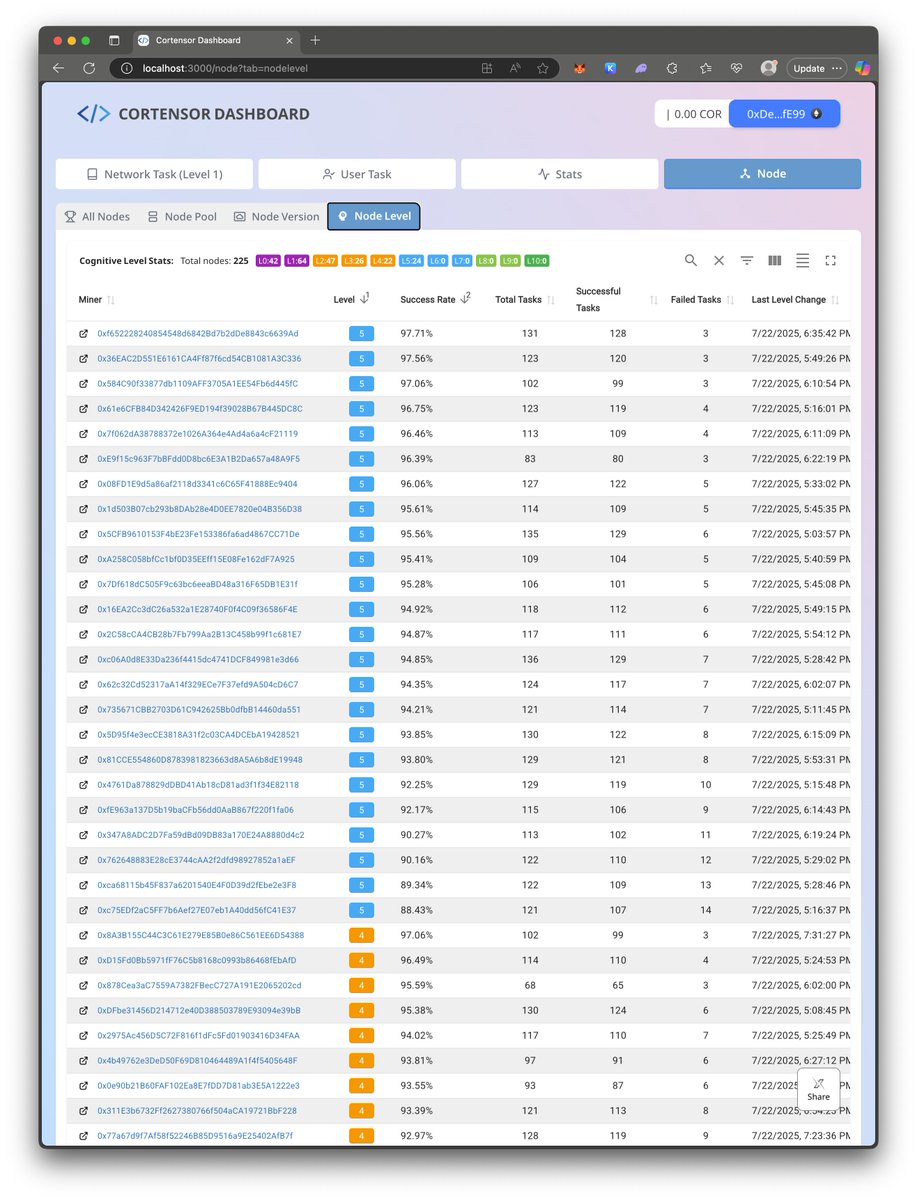
Task: Click the green L10:0 level badge
Action: (537, 261)
